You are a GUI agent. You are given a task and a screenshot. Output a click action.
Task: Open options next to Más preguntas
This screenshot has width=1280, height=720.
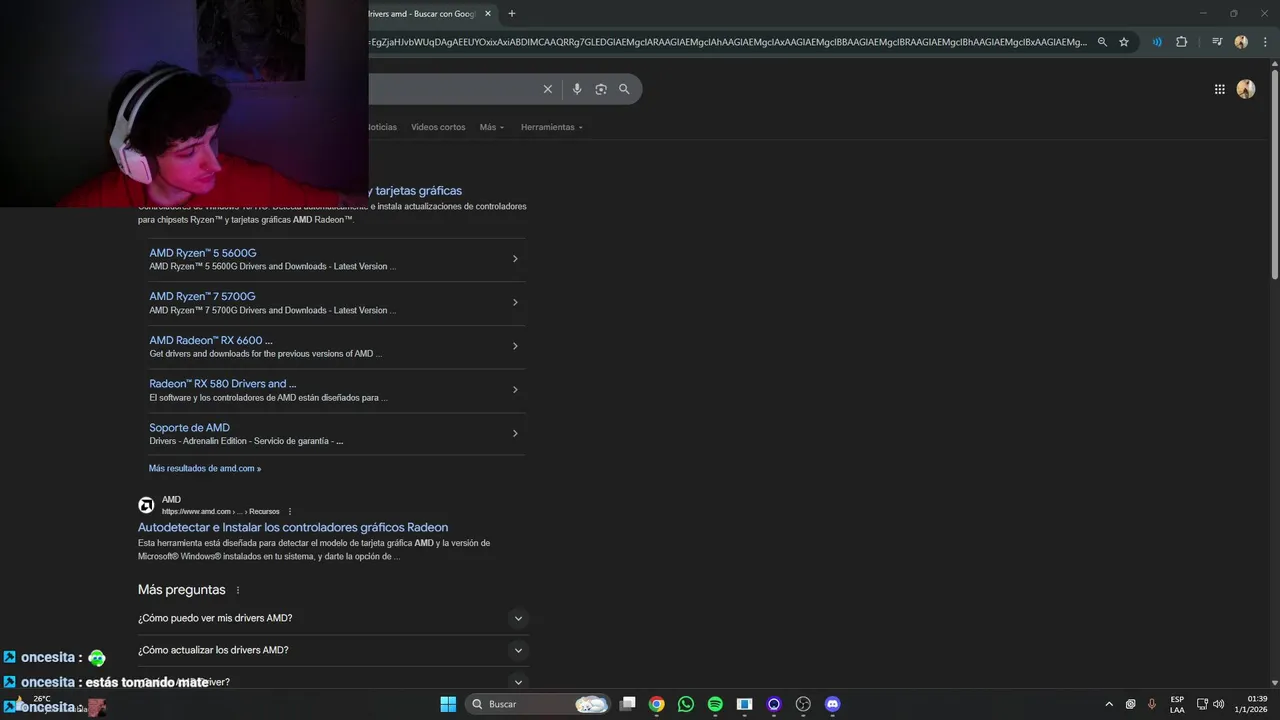238,590
